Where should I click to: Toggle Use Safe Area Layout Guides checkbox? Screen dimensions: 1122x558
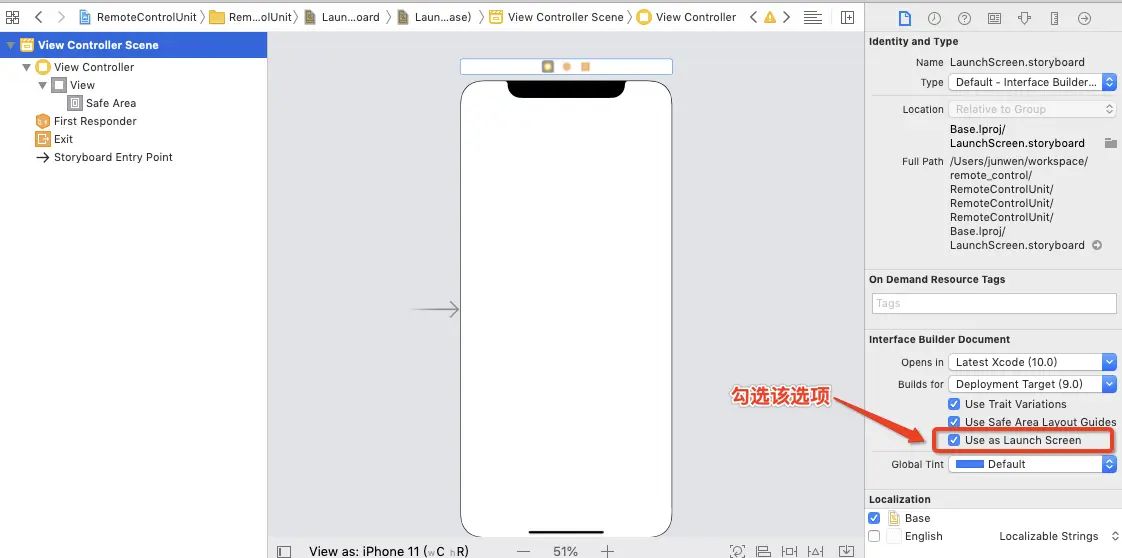click(954, 422)
